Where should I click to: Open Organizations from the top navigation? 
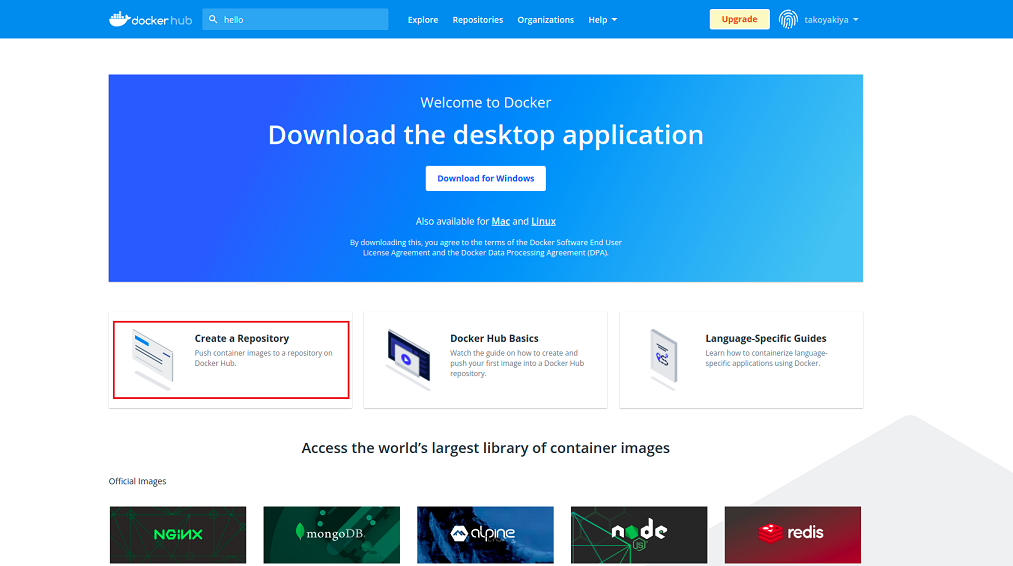pos(545,19)
